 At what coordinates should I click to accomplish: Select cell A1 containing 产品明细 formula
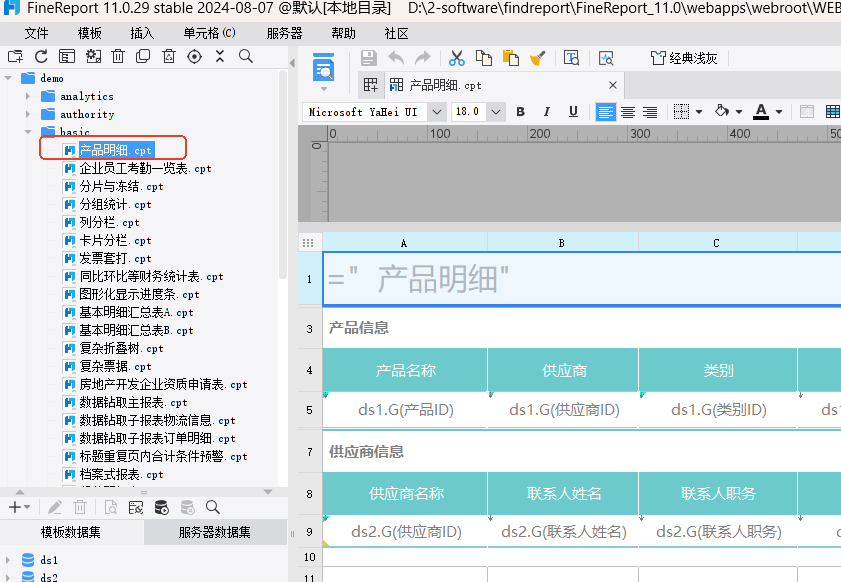(581, 279)
